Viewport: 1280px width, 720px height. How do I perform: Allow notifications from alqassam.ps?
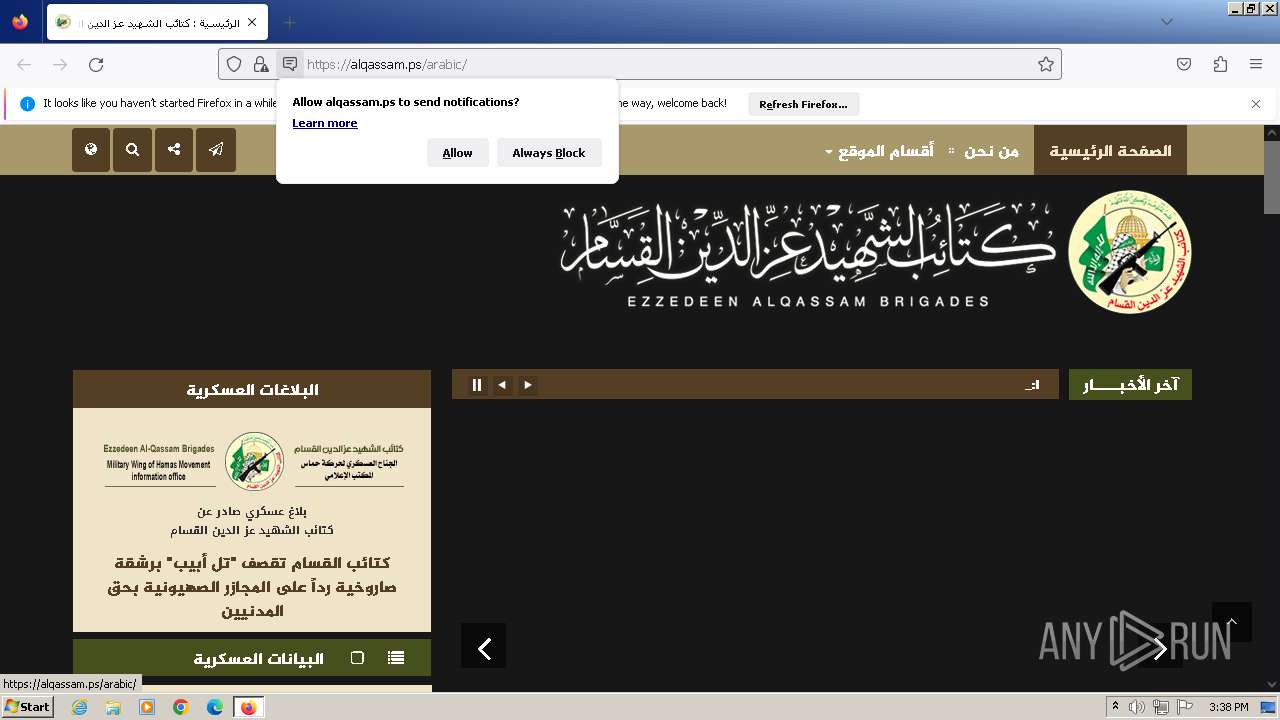(x=457, y=153)
